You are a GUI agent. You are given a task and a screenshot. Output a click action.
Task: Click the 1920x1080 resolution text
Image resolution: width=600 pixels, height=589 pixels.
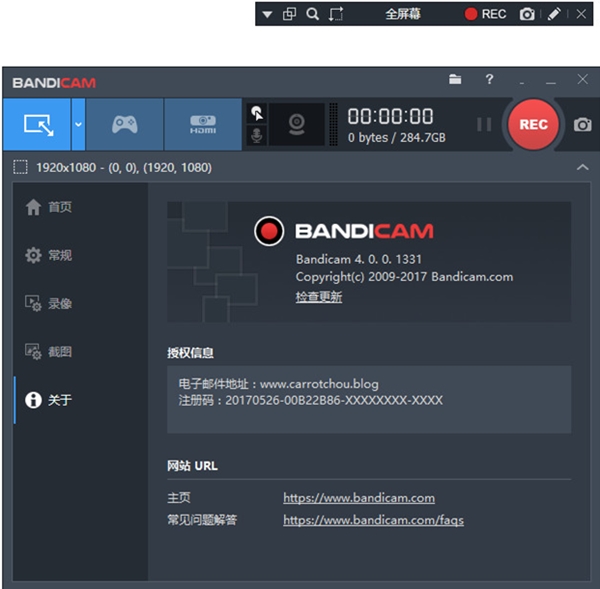[x=124, y=168]
